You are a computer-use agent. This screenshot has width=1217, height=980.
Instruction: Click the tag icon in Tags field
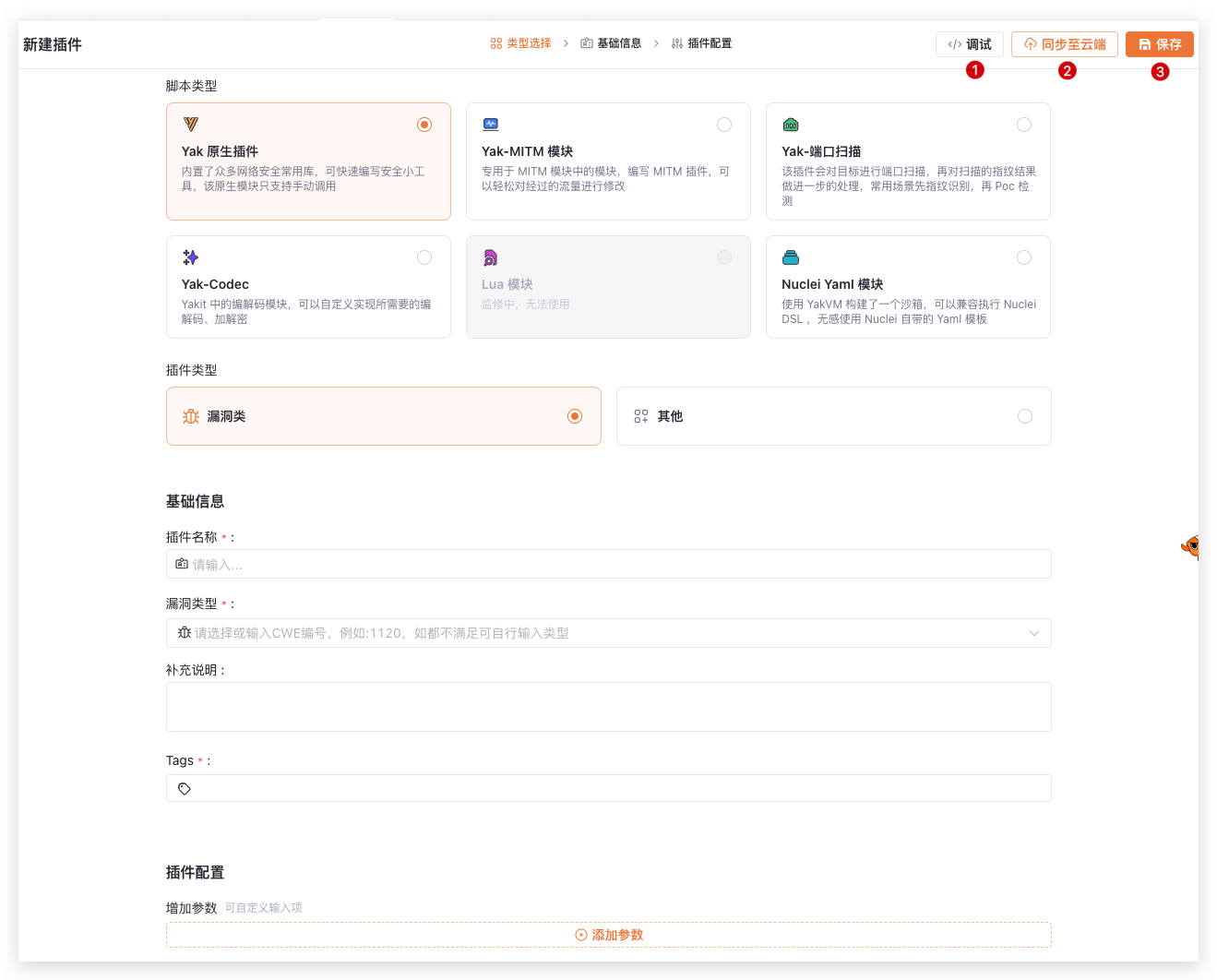pos(185,789)
